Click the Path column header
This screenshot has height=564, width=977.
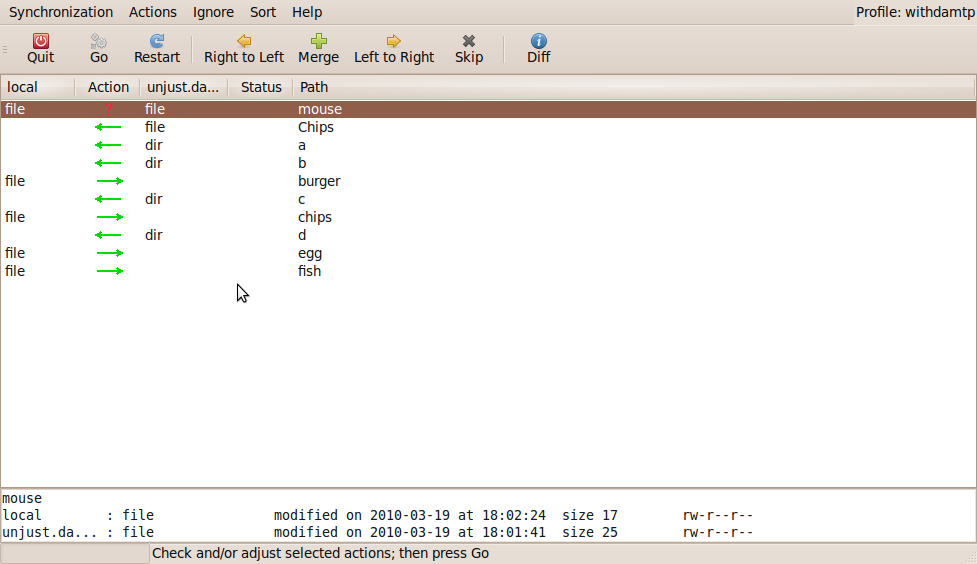coord(314,87)
